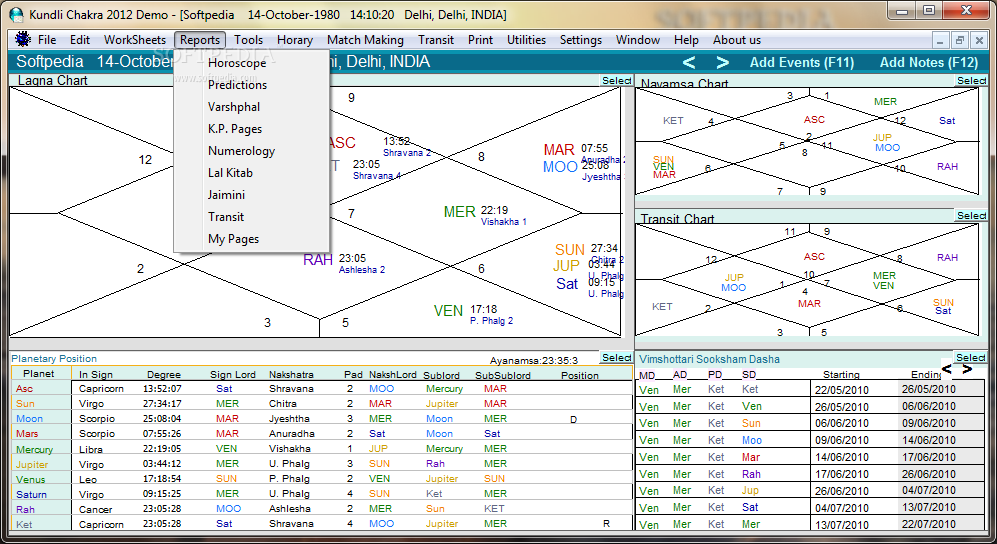Open the Utilities menu
This screenshot has width=997, height=544.
tap(526, 39)
